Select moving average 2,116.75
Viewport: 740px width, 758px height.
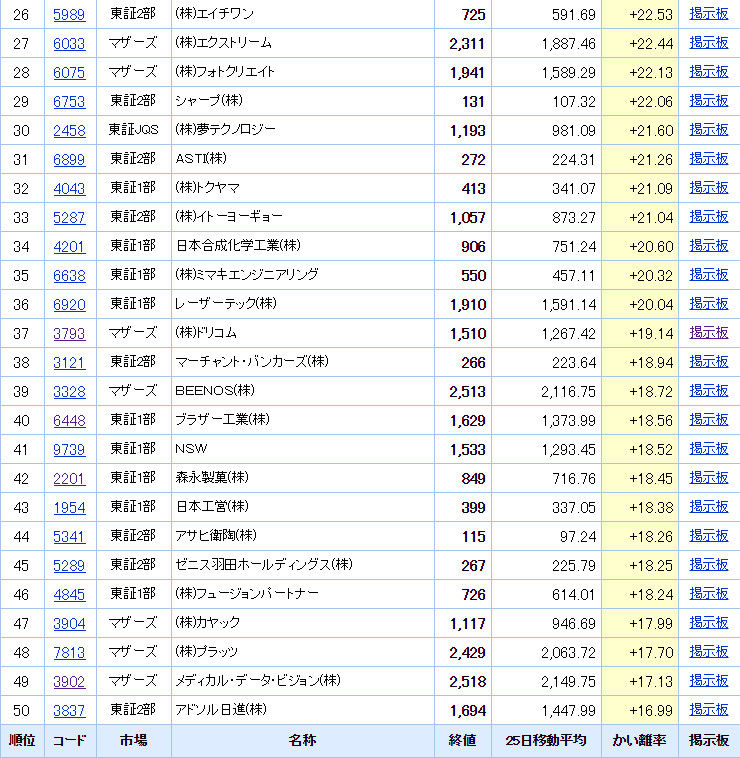coord(568,392)
